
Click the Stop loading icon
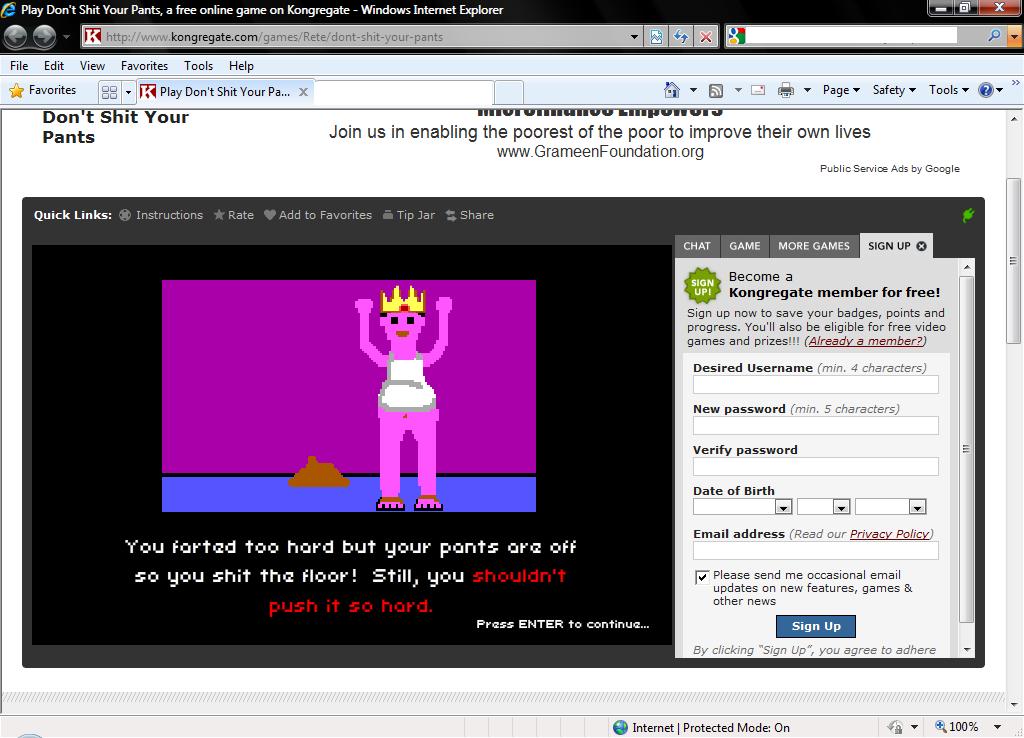tap(706, 37)
